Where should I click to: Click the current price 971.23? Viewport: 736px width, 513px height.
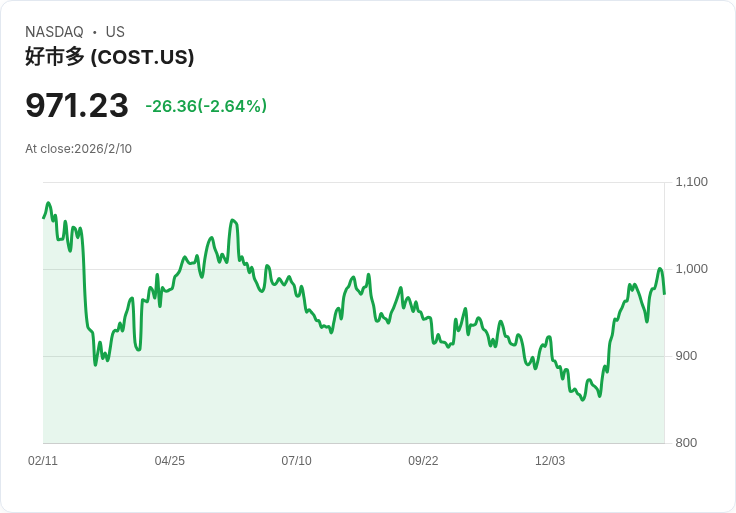tap(77, 105)
